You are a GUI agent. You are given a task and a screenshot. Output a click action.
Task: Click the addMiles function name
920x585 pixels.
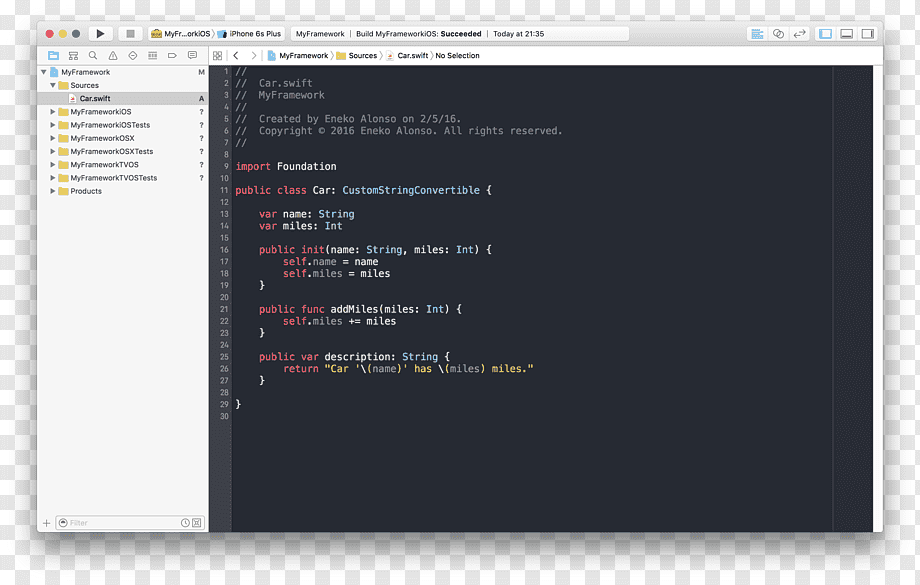(x=354, y=309)
